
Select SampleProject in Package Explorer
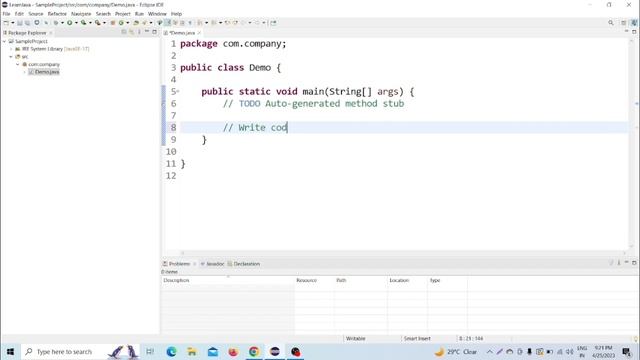click(31, 41)
